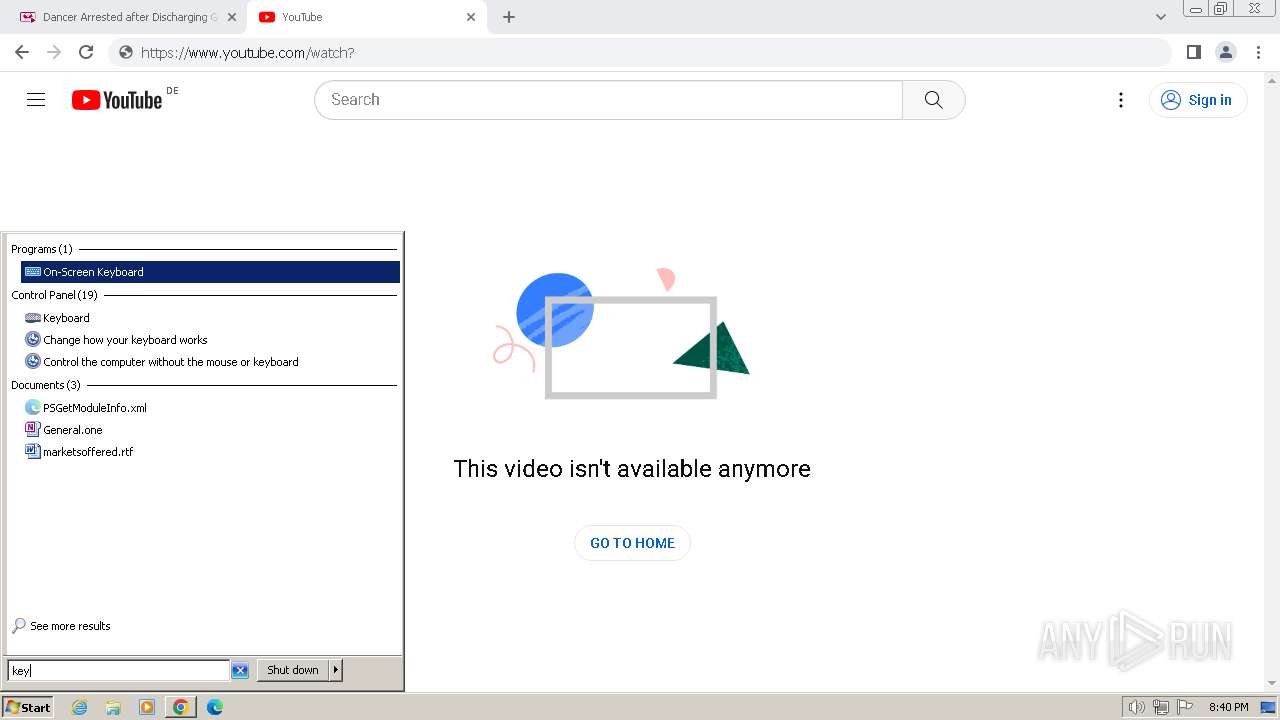The height and width of the screenshot is (720, 1280).
Task: Open Internet Explorer from taskbar
Action: tap(80, 707)
